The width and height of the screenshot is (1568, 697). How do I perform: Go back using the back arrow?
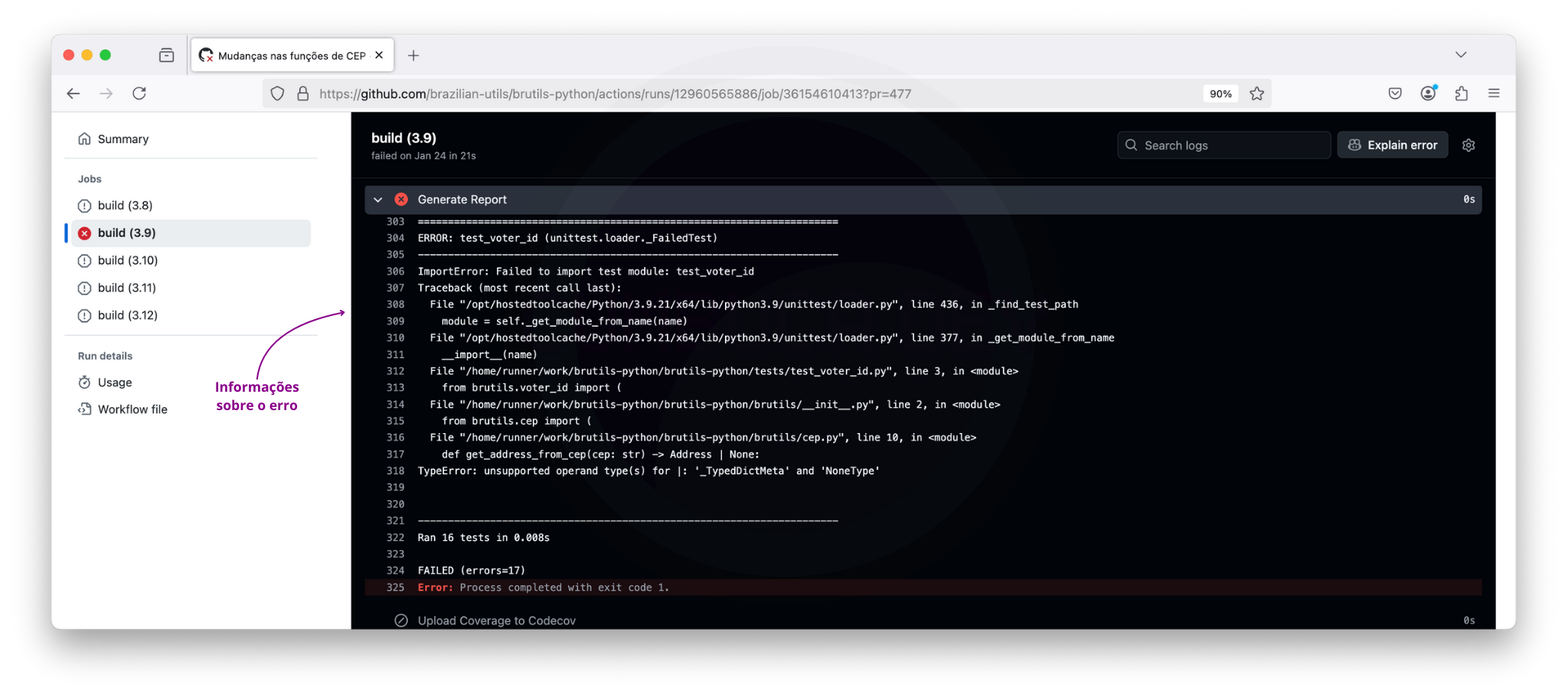(73, 93)
